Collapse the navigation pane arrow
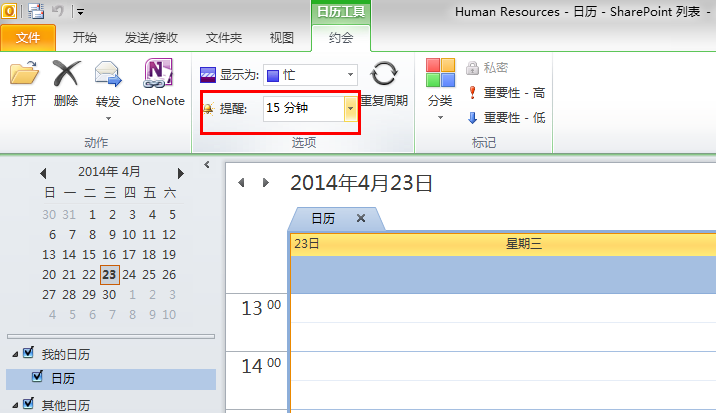716x413 pixels. 207,164
